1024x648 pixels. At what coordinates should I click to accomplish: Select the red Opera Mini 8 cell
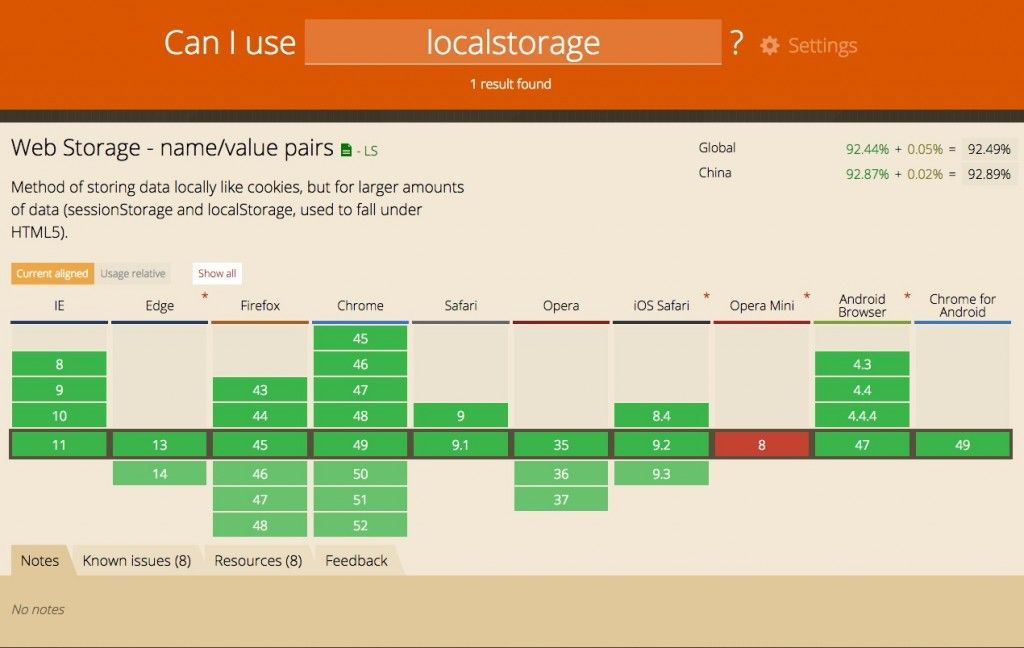[x=761, y=445]
